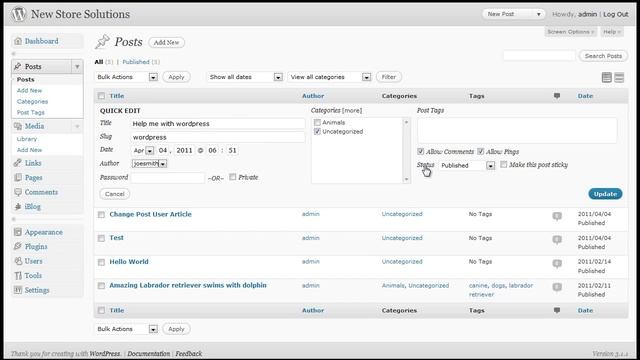Screen dimensions: 640x360
Task: Open the month Apr dropdown
Action: tap(143, 150)
